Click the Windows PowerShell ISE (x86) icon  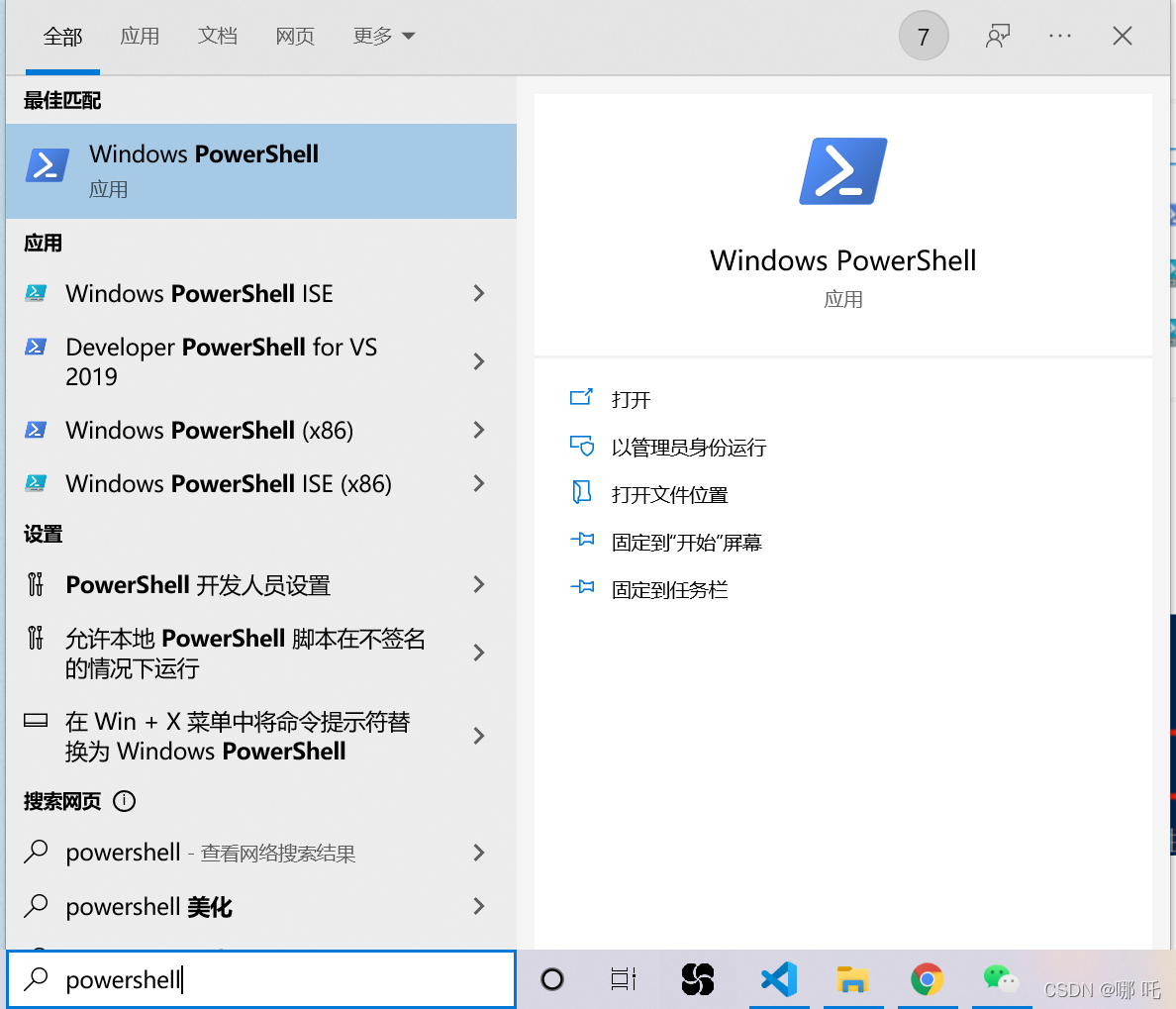pos(36,483)
